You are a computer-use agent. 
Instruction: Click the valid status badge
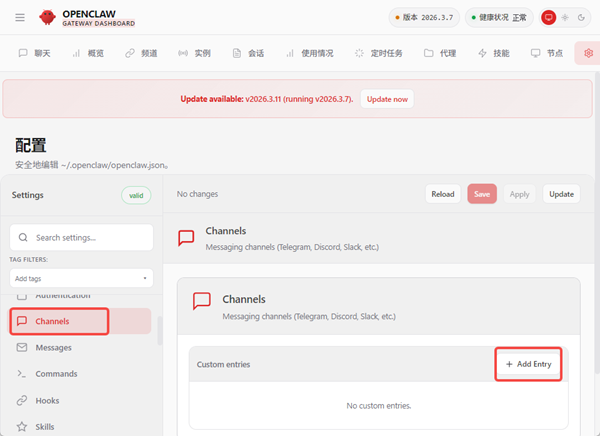(136, 196)
